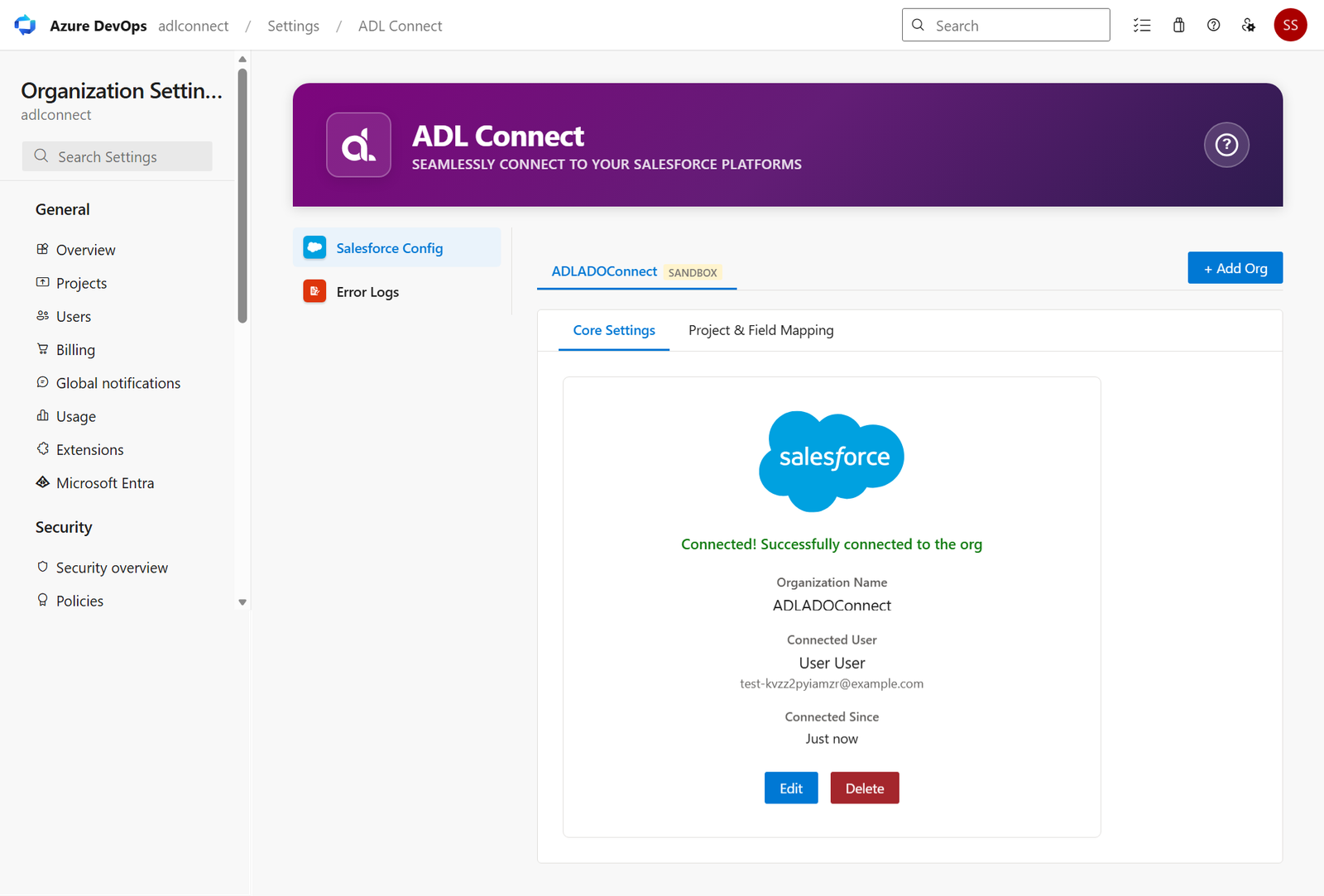Image resolution: width=1324 pixels, height=896 pixels.
Task: Click the top search magnifier icon
Action: [918, 25]
